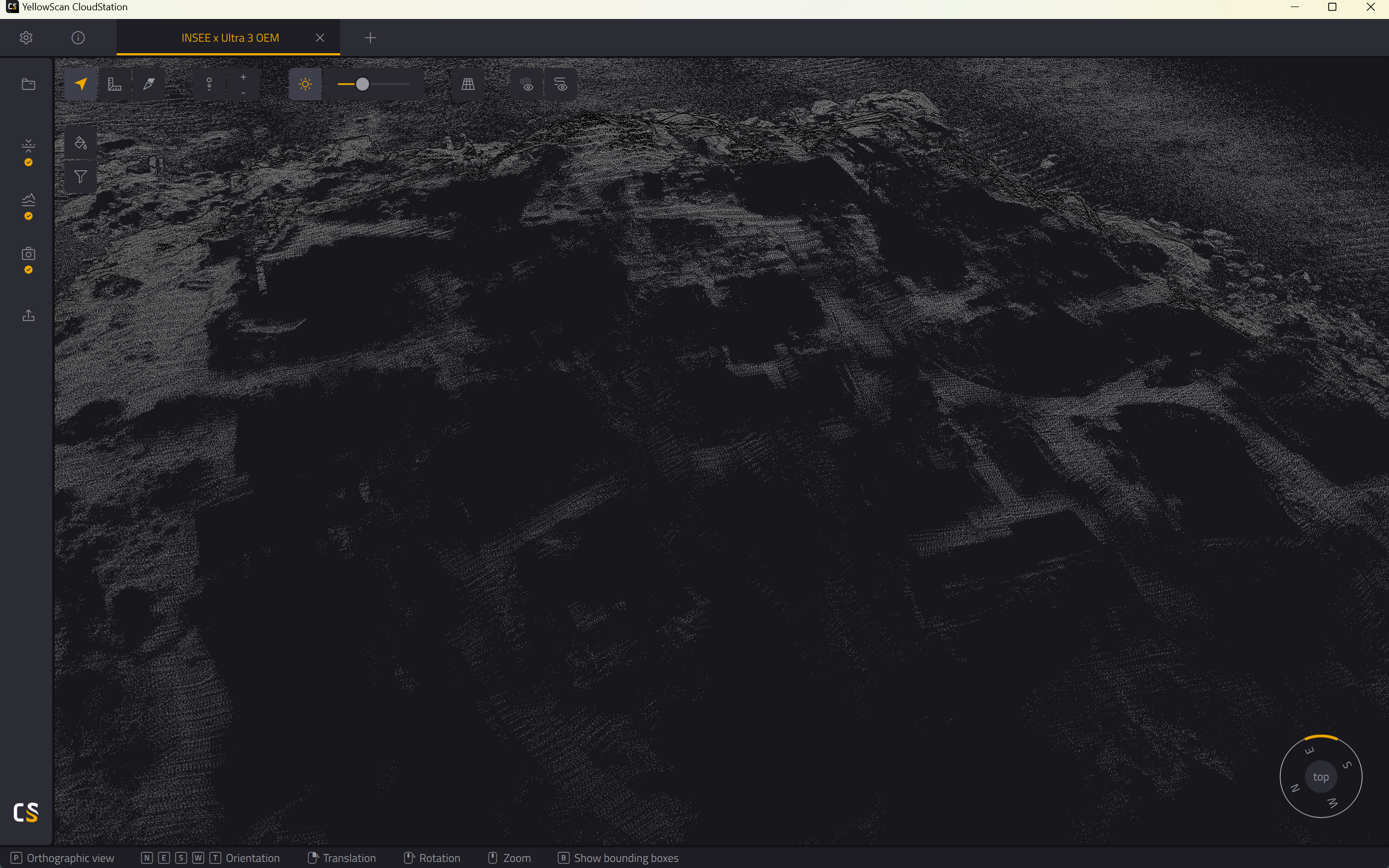Click the lighting intensity slider handle
The width and height of the screenshot is (1389, 868).
pos(362,85)
